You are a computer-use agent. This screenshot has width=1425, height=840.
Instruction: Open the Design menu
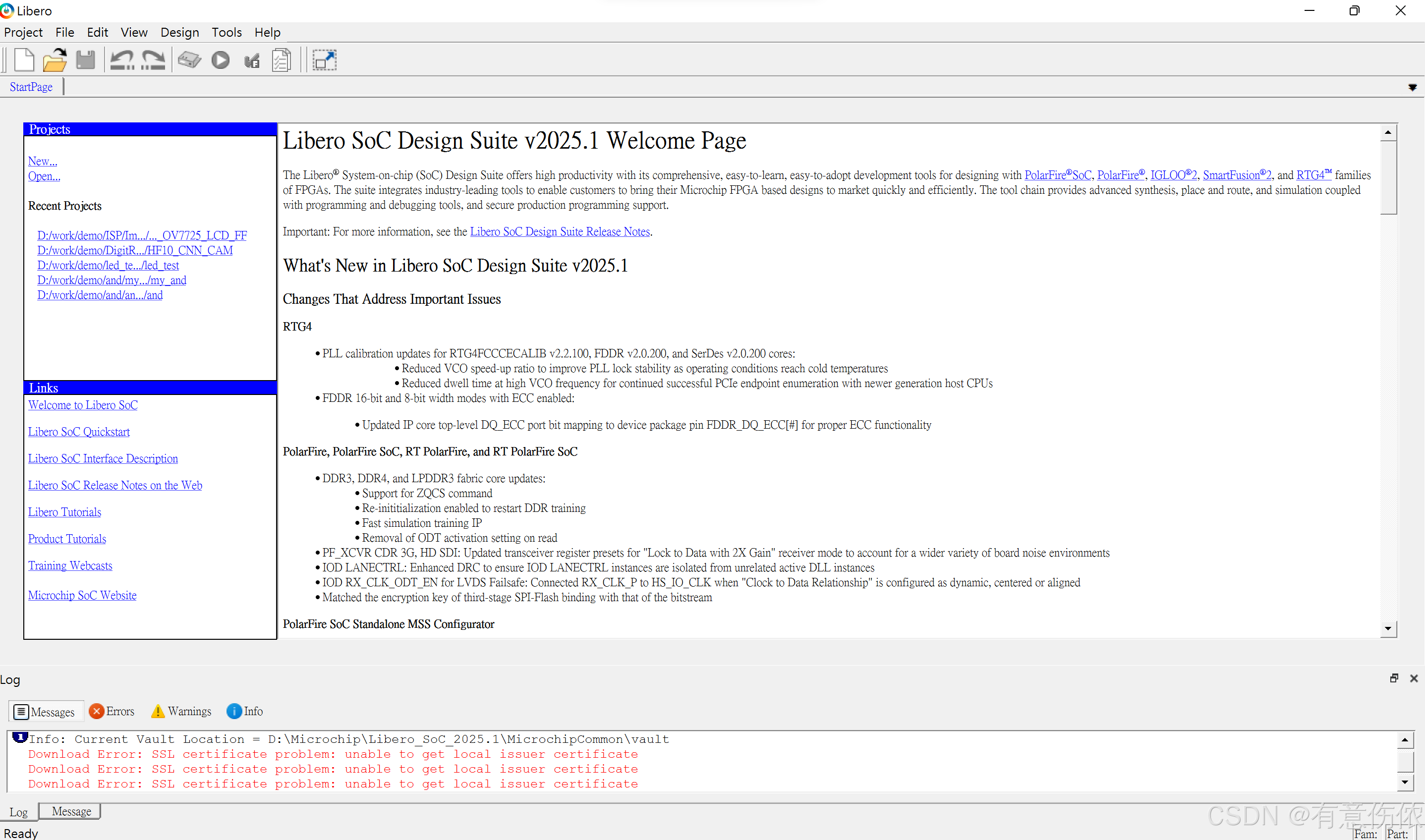tap(179, 32)
